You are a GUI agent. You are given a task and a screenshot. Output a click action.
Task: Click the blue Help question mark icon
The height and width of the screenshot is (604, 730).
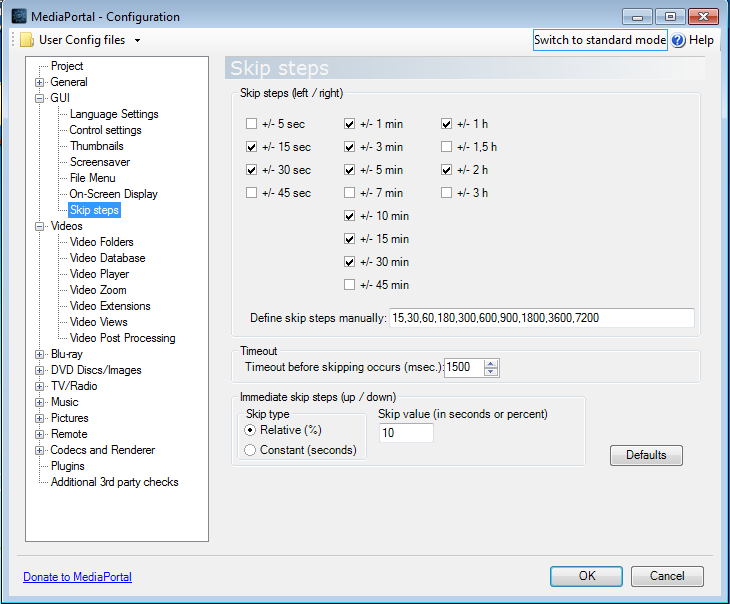[678, 40]
